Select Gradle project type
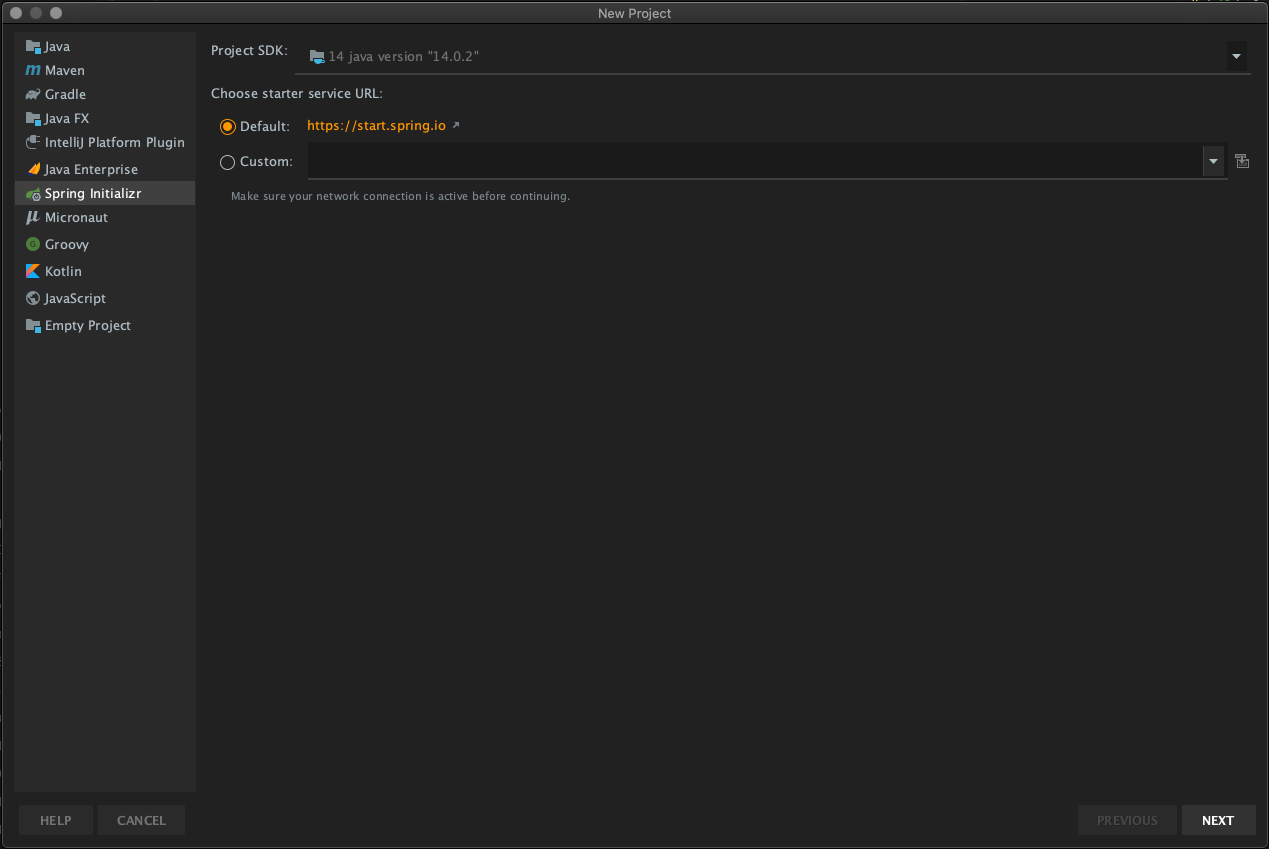 (x=105, y=95)
